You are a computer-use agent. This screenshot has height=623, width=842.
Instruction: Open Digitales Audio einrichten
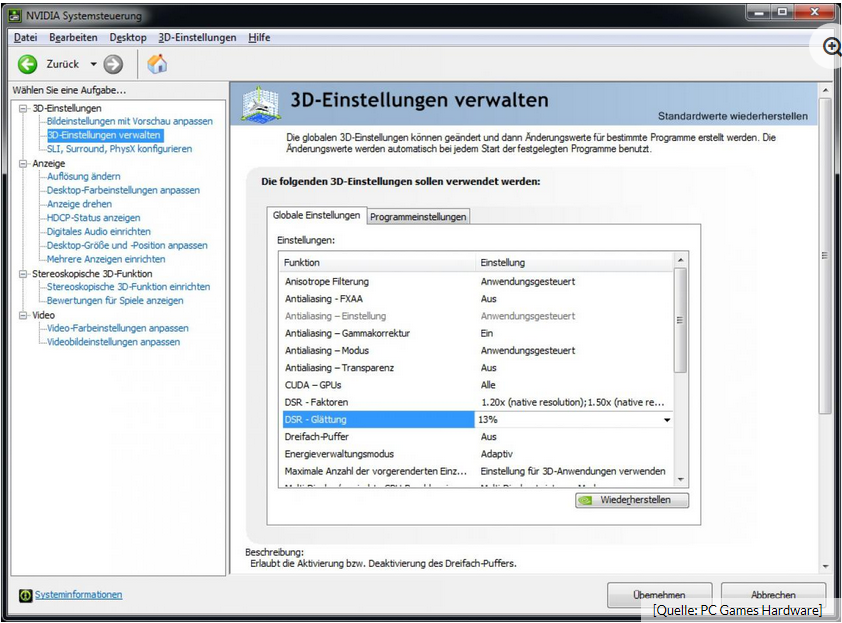pyautogui.click(x=98, y=231)
